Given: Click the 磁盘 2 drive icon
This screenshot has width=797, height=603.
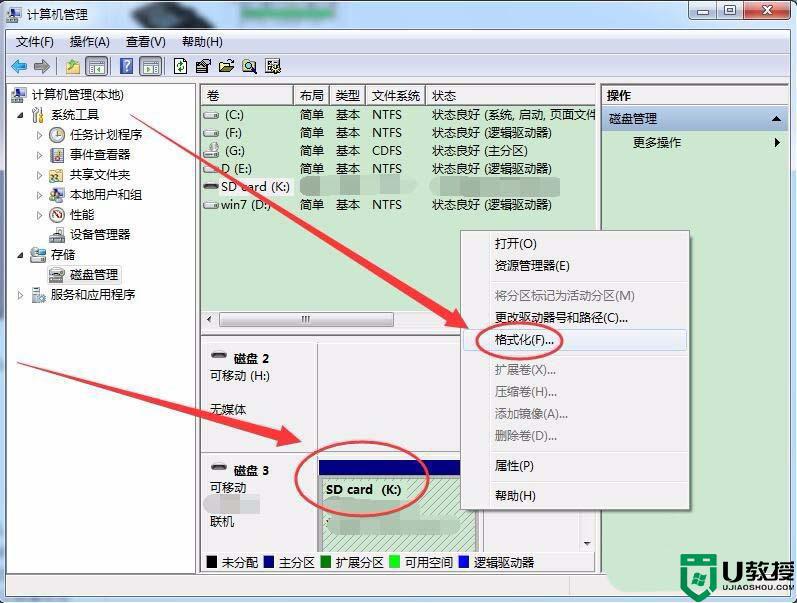Looking at the screenshot, I should pyautogui.click(x=219, y=355).
